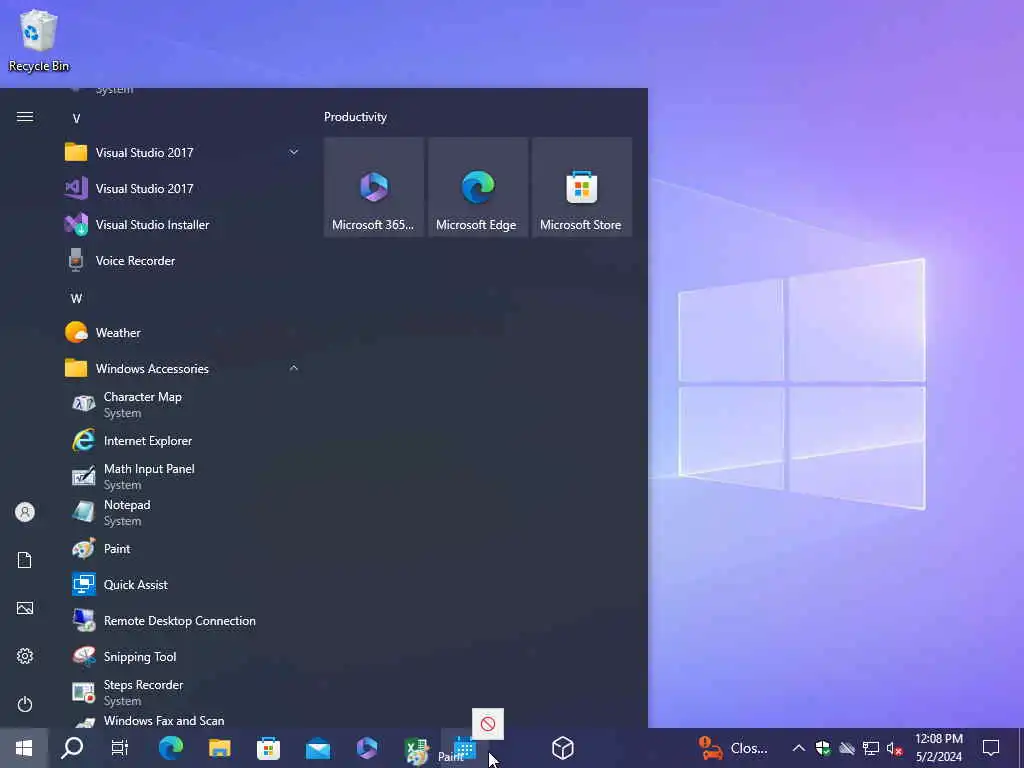Open Microsoft 365 from taskbar
Image resolution: width=1024 pixels, height=768 pixels.
(x=367, y=748)
